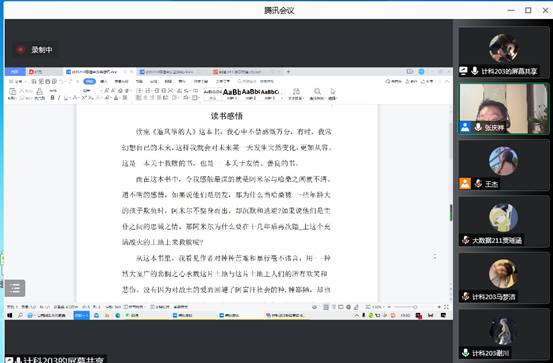This screenshot has width=553, height=363.
Task: Click the WPS command search box
Action: tap(256, 81)
